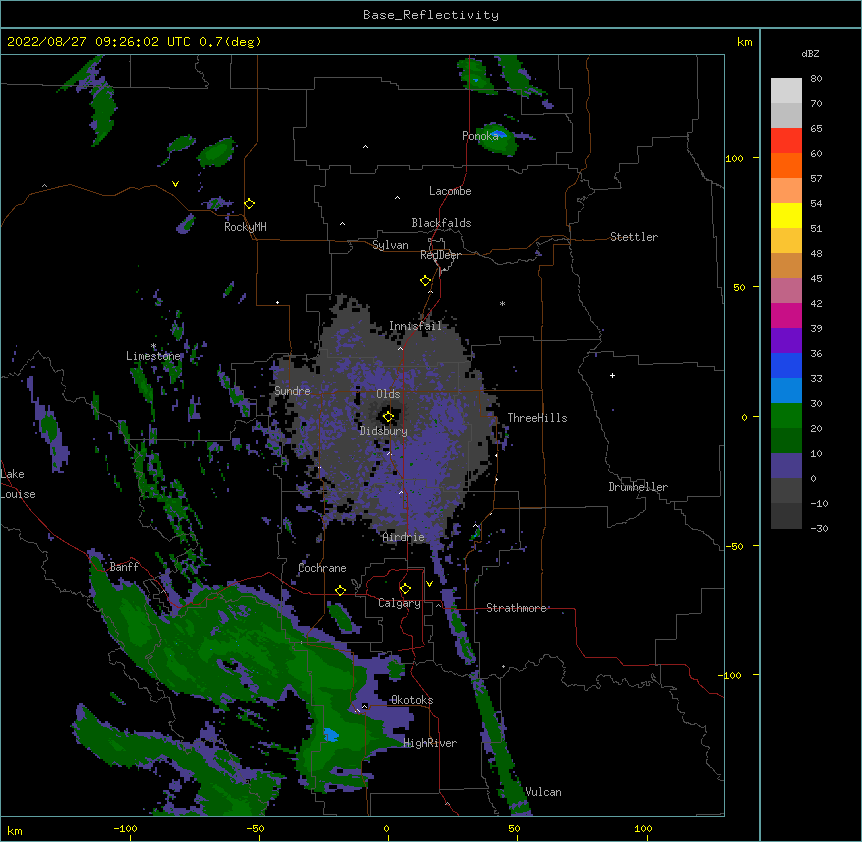This screenshot has width=862, height=842.
Task: Select the yellow diamond marker near Cochrane
Action: pyautogui.click(x=340, y=590)
